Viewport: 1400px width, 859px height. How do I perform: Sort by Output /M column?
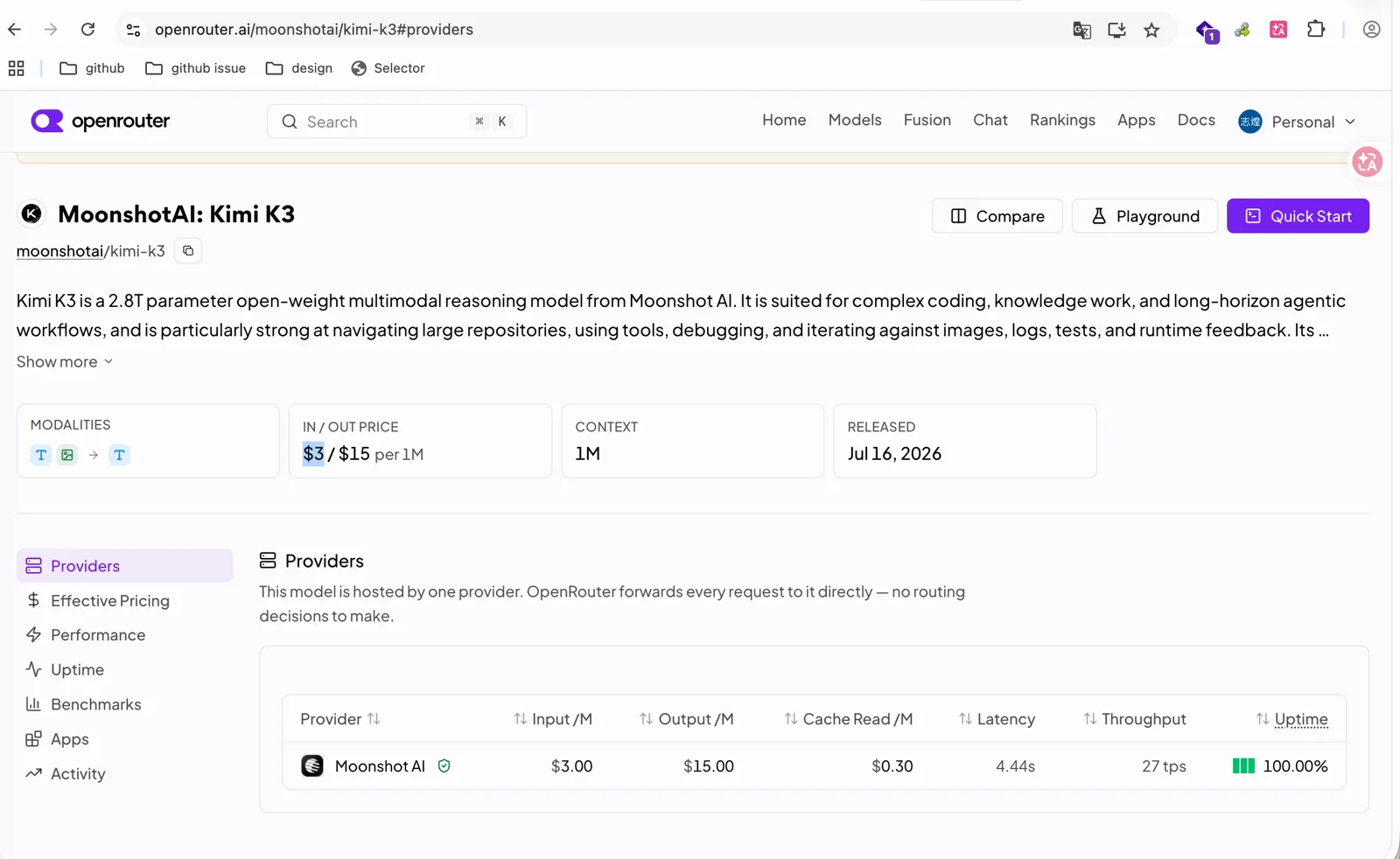(686, 719)
